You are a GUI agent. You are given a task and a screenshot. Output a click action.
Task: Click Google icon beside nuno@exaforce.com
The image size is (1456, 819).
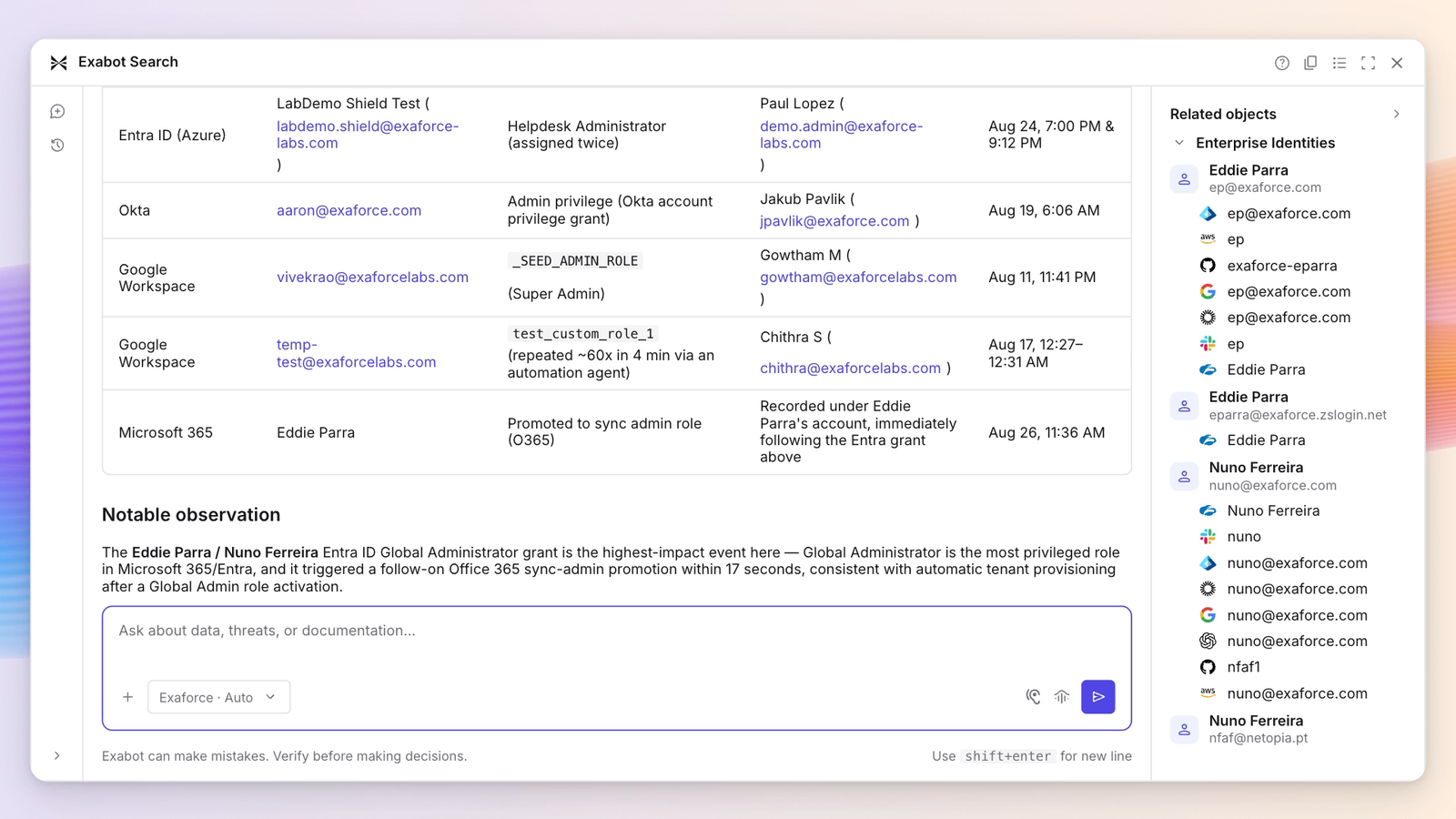[1208, 616]
